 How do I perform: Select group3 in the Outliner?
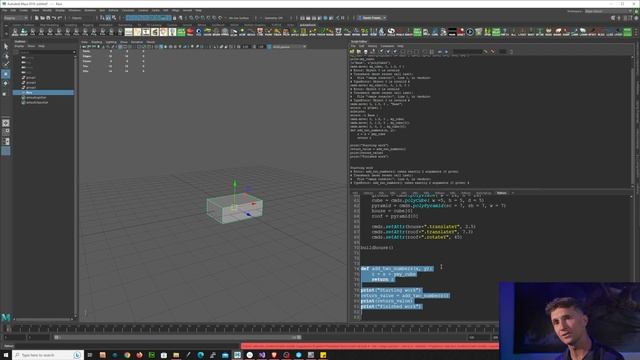(31, 87)
